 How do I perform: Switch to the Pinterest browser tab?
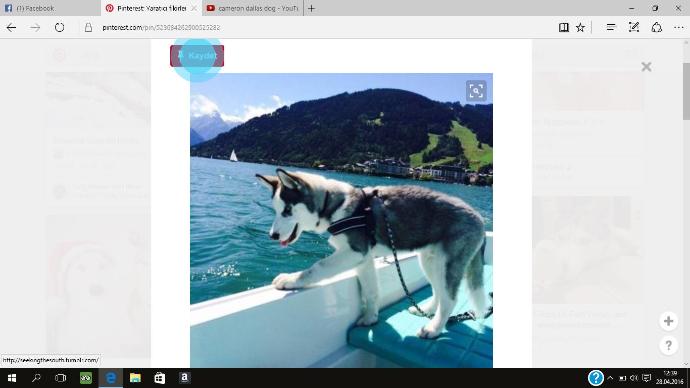tap(151, 8)
